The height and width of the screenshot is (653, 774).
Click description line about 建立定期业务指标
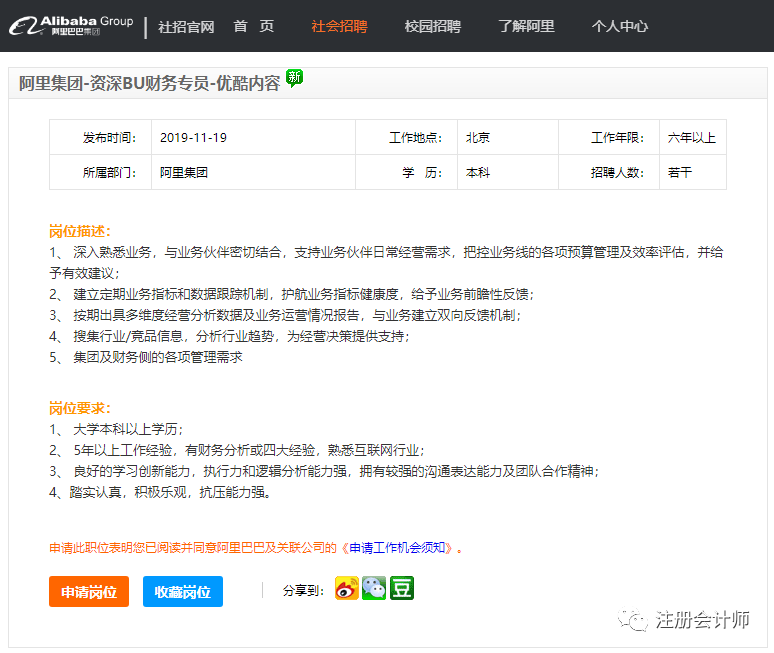pos(291,295)
